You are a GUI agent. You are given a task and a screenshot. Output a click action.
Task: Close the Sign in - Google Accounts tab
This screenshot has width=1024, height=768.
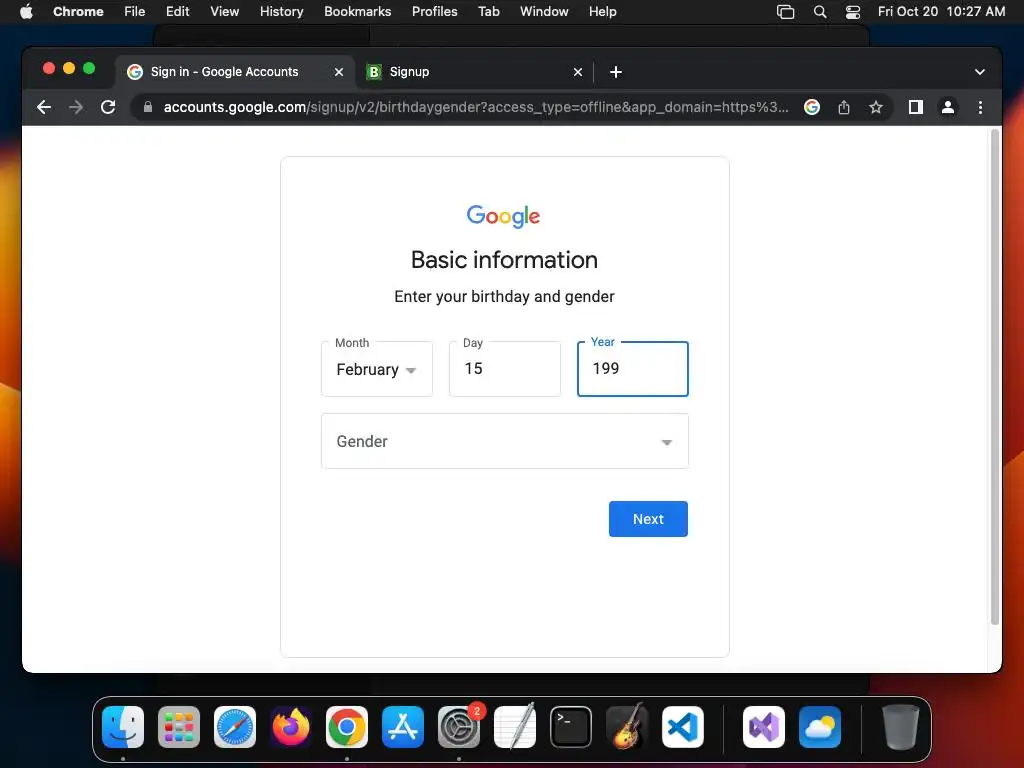coord(338,72)
